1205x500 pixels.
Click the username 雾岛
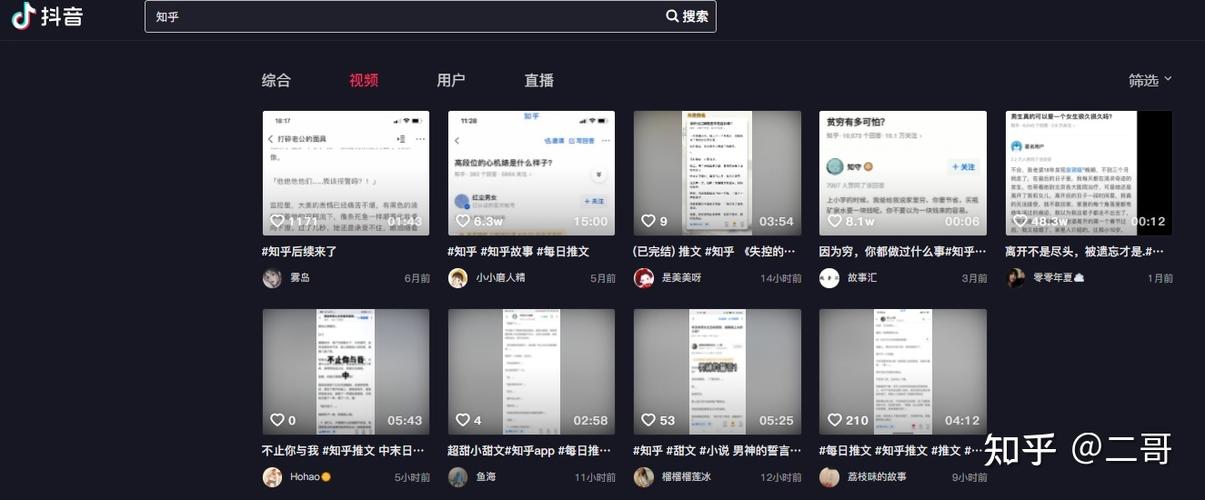pyautogui.click(x=300, y=278)
